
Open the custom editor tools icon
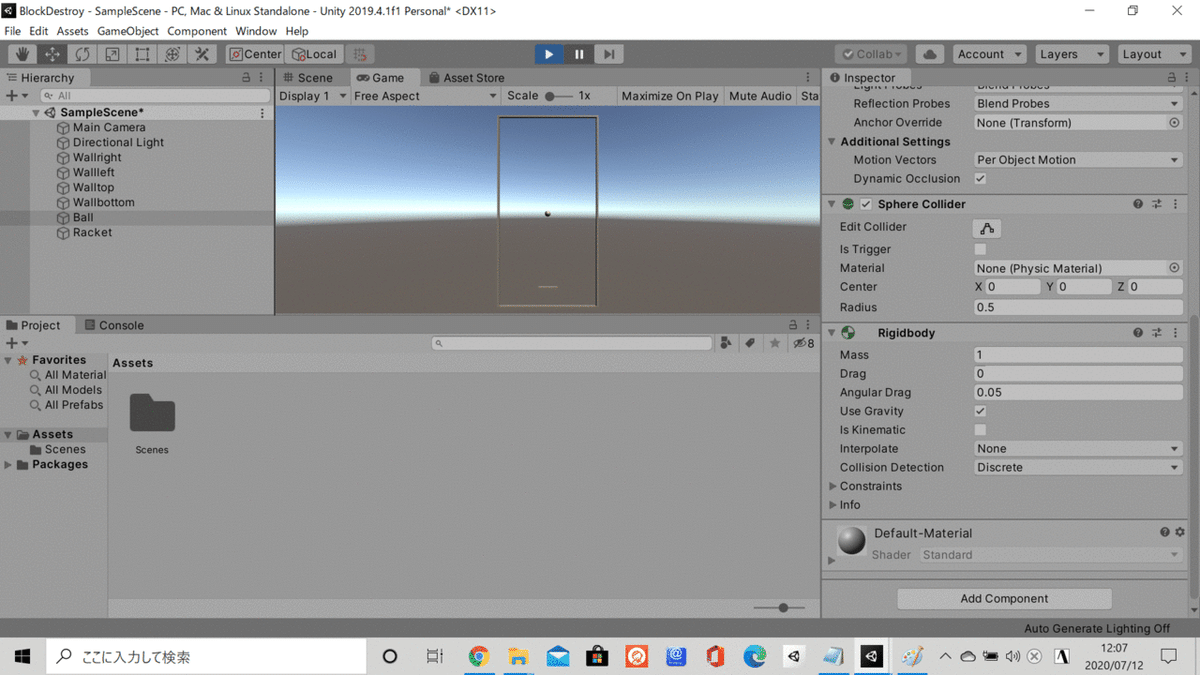point(202,54)
